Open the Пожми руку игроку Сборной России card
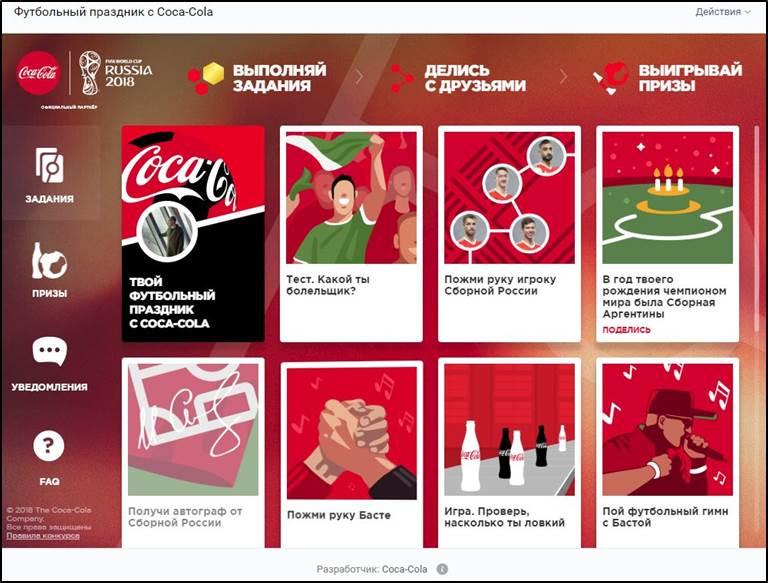The height and width of the screenshot is (583, 768). click(509, 234)
